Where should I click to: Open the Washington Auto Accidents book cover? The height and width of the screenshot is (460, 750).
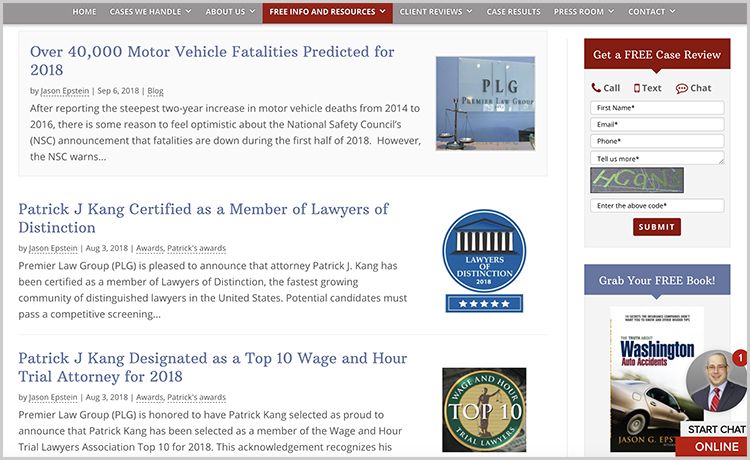click(656, 380)
